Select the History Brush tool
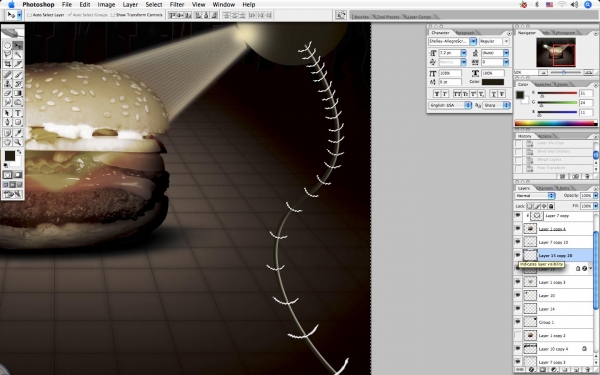 point(18,84)
